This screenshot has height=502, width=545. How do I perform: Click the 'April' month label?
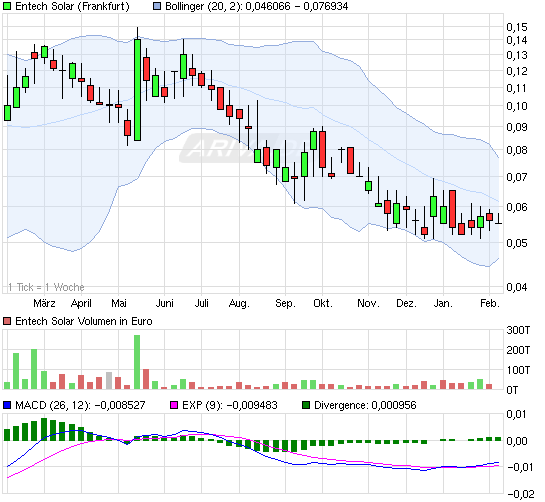pos(81,303)
